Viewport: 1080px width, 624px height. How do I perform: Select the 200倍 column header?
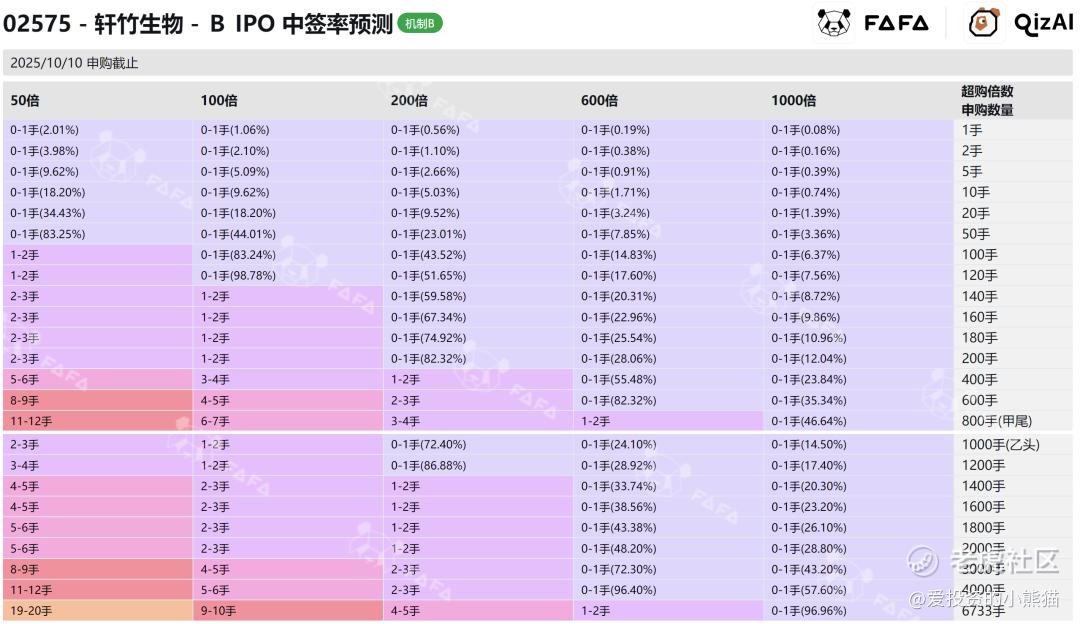pos(409,100)
